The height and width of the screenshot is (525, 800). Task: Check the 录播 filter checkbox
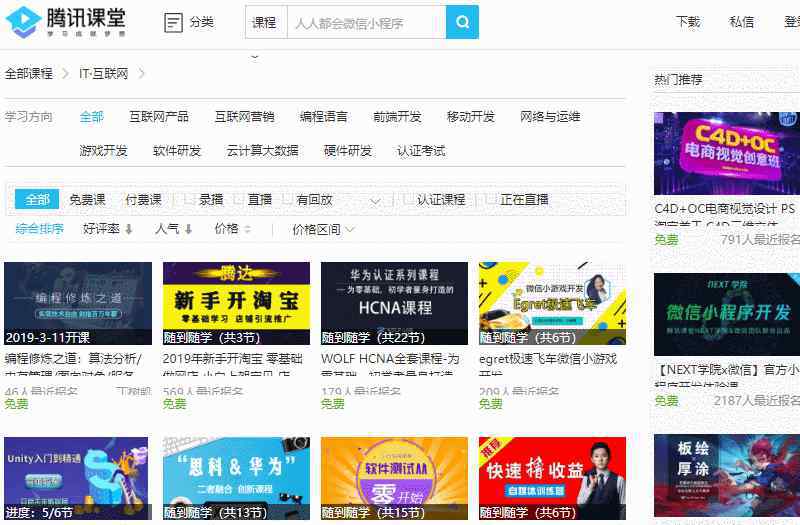point(189,199)
